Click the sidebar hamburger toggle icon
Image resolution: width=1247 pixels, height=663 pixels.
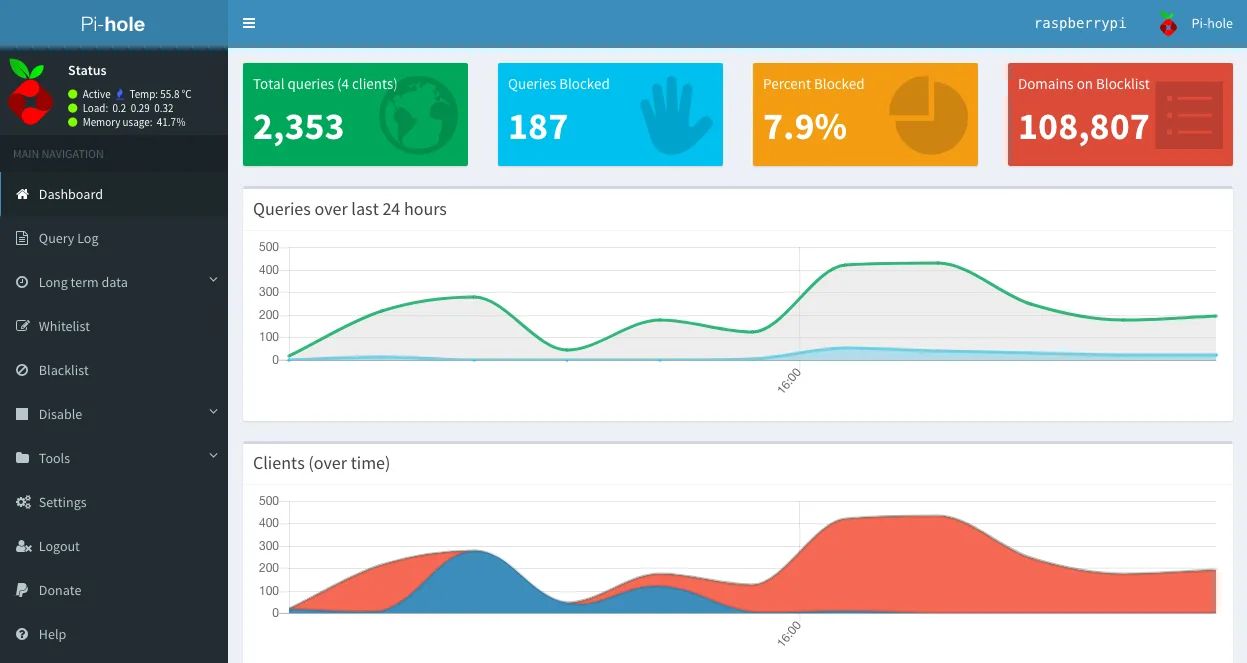click(x=248, y=22)
